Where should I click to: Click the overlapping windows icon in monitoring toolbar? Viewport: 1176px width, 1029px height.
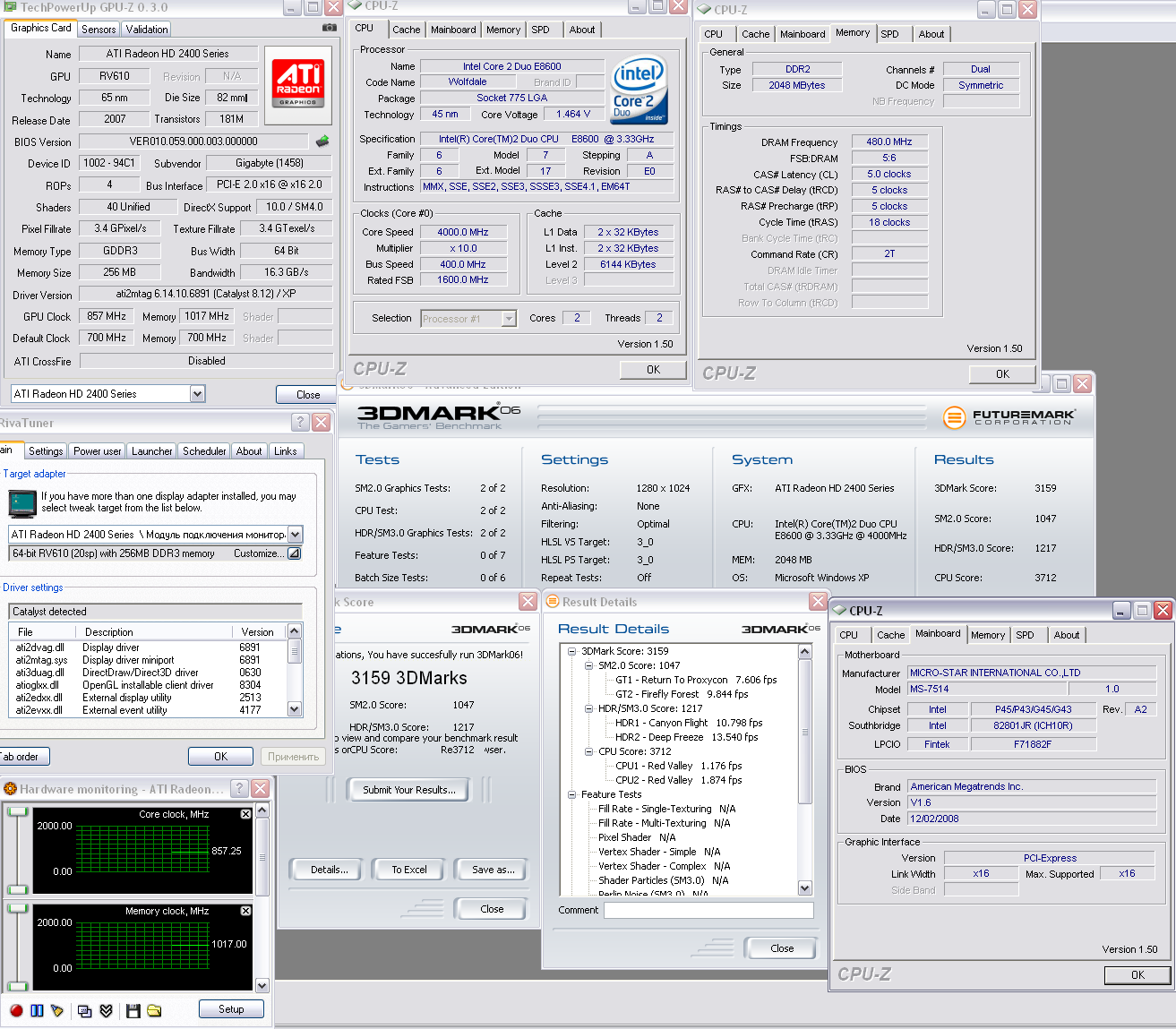point(85,1010)
